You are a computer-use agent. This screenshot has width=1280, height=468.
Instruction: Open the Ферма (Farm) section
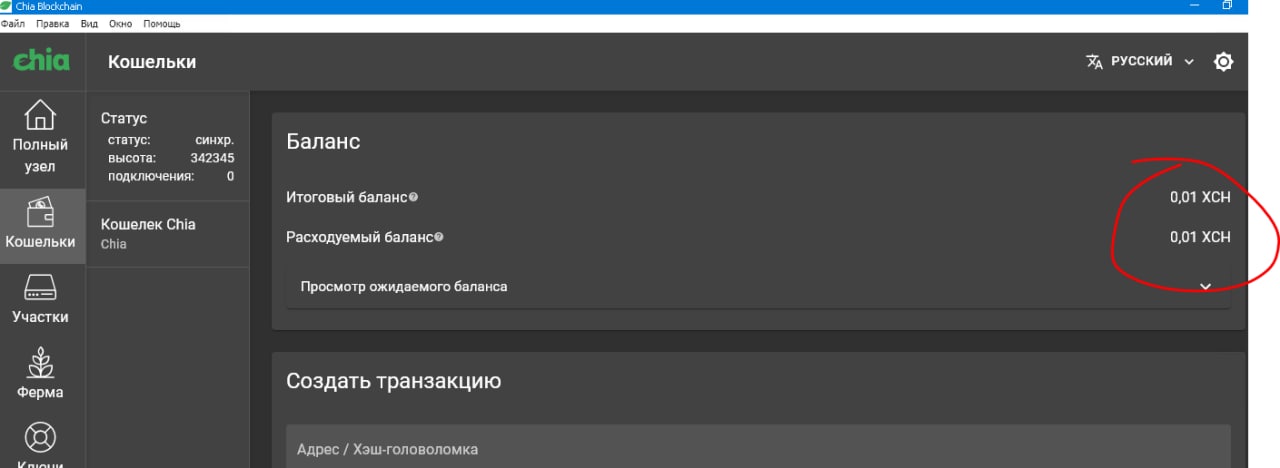click(40, 375)
